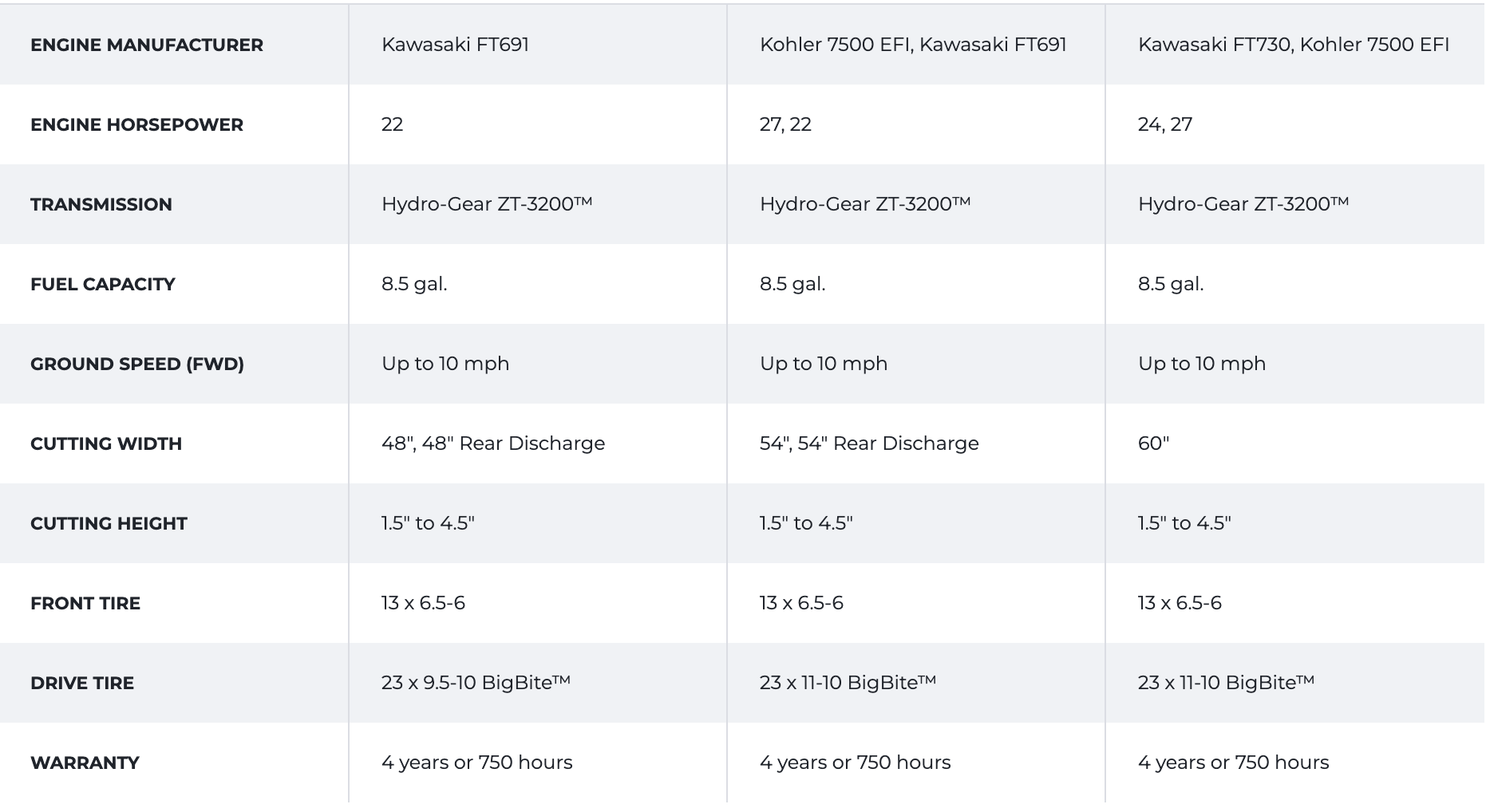
Task: Click the Kawasaki FT691 engine cell
Action: click(x=456, y=45)
